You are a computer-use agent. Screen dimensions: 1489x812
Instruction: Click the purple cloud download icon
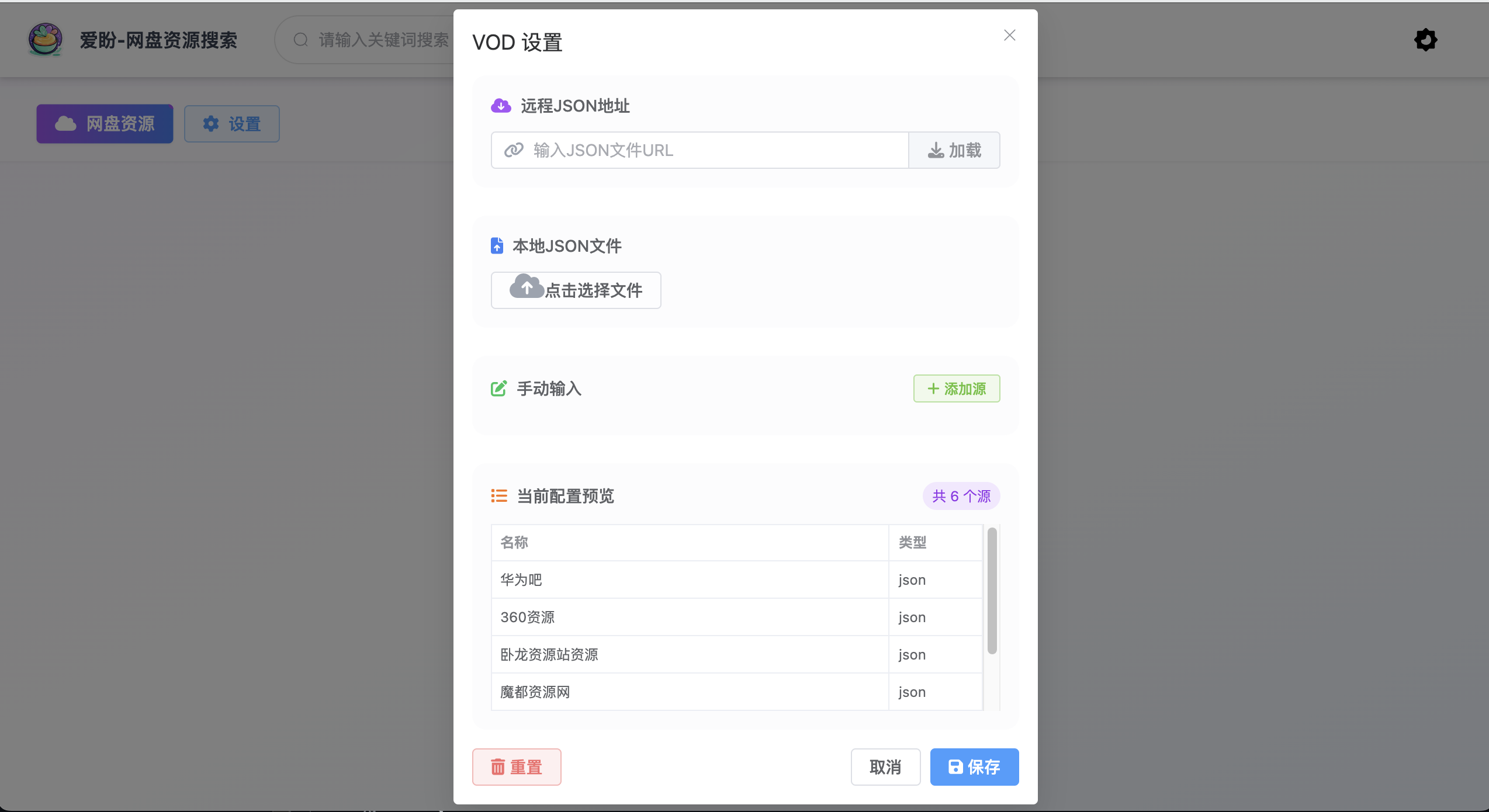point(501,106)
